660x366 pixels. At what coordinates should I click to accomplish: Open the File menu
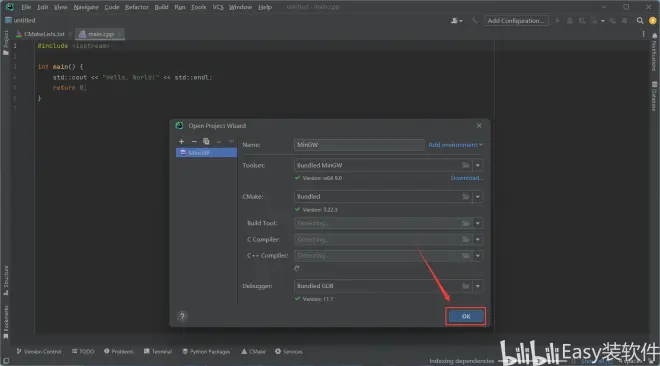click(26, 7)
